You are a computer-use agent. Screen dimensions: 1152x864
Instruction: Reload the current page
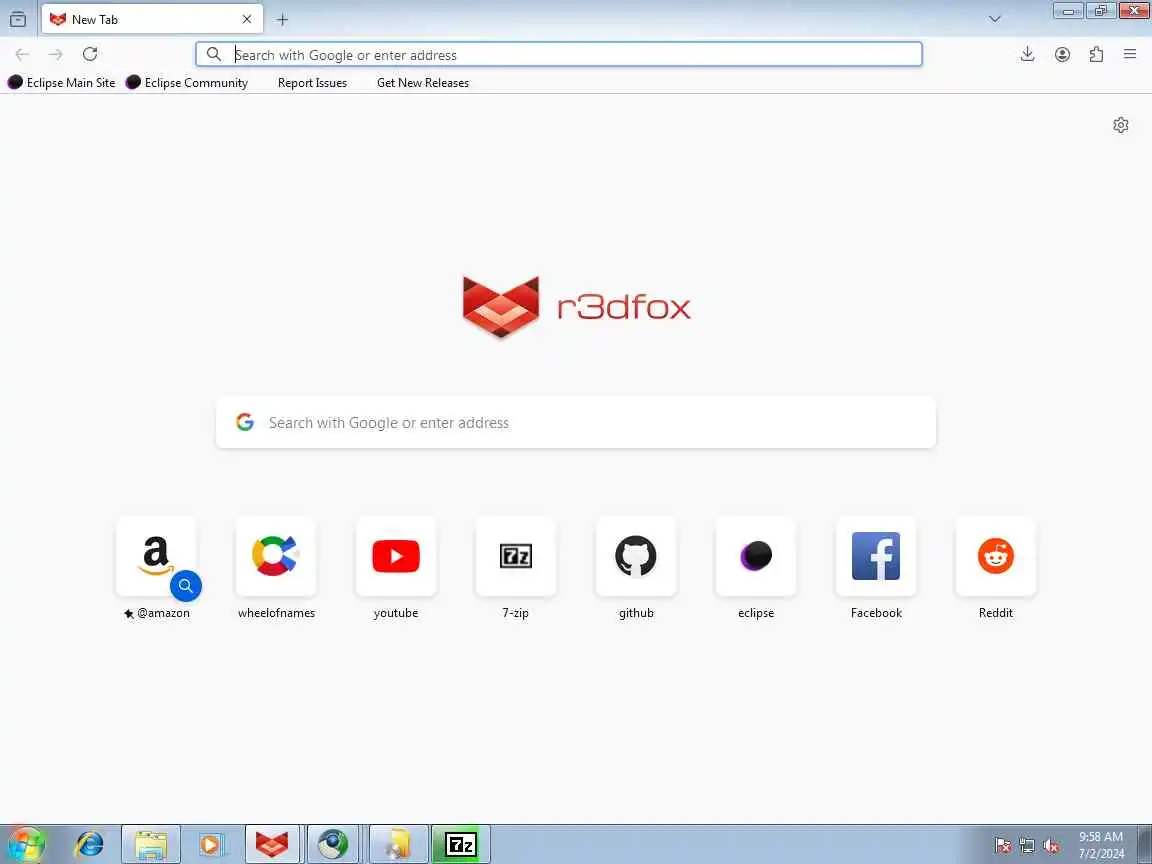(90, 54)
